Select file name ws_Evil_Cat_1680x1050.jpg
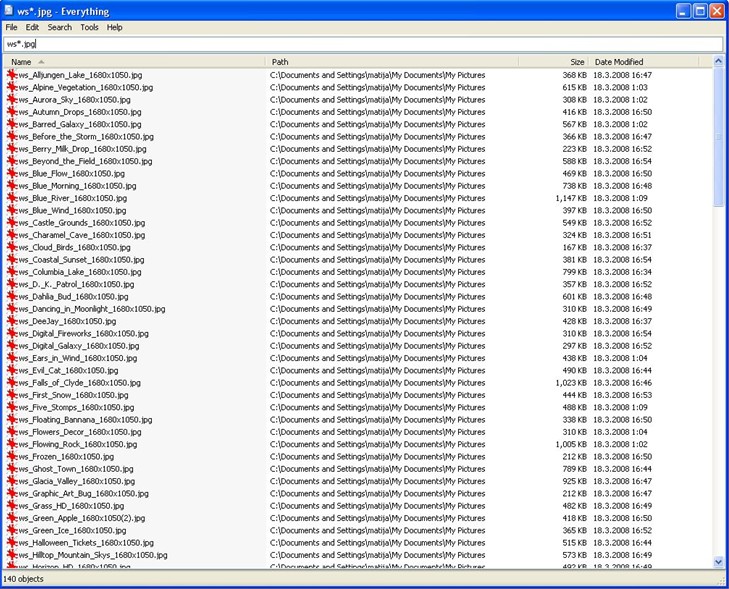The image size is (729, 589). coord(68,371)
